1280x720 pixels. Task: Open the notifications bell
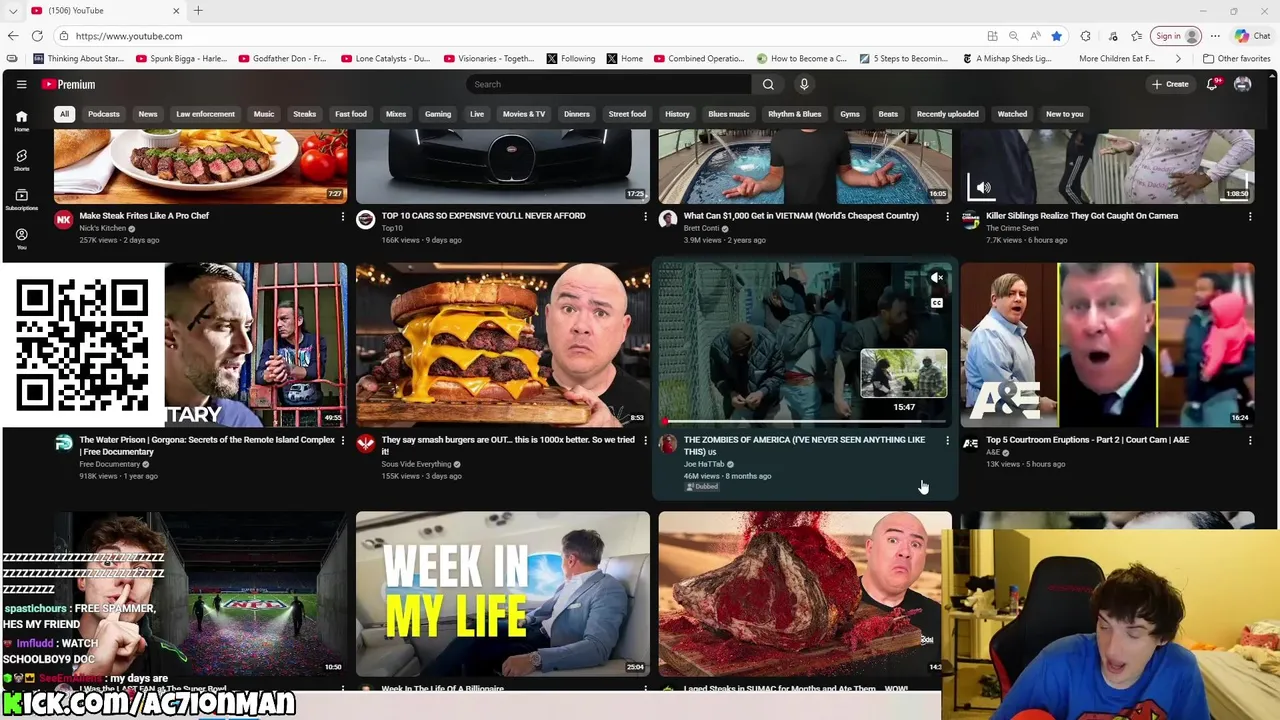pos(1212,85)
